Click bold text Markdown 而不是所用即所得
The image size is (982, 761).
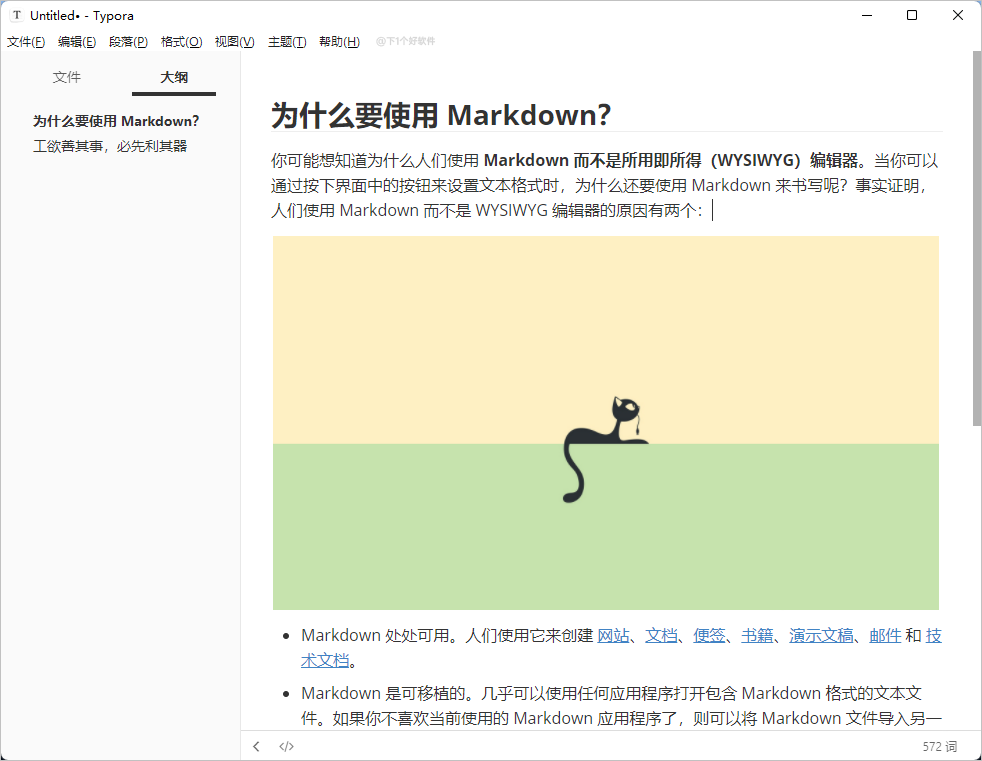coord(592,160)
